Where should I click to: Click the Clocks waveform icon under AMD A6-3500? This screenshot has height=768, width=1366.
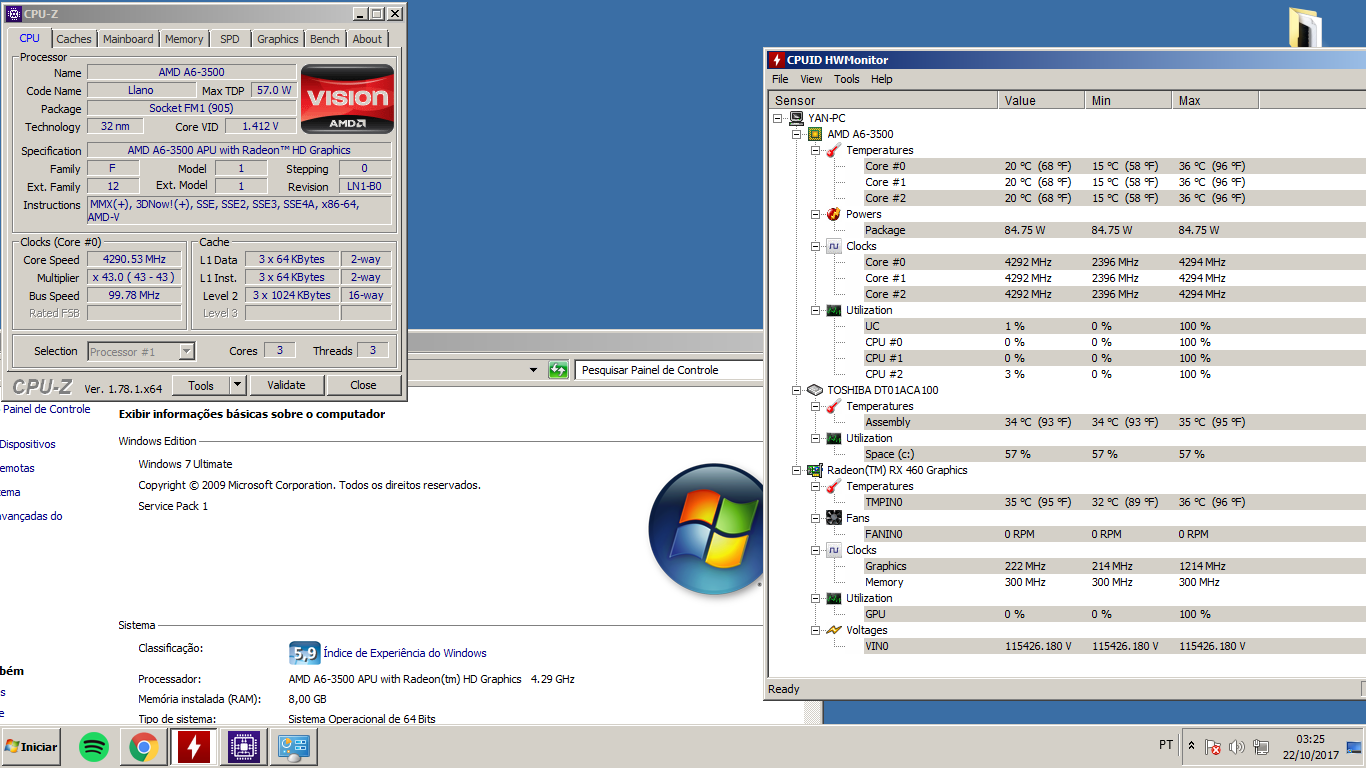click(833, 246)
